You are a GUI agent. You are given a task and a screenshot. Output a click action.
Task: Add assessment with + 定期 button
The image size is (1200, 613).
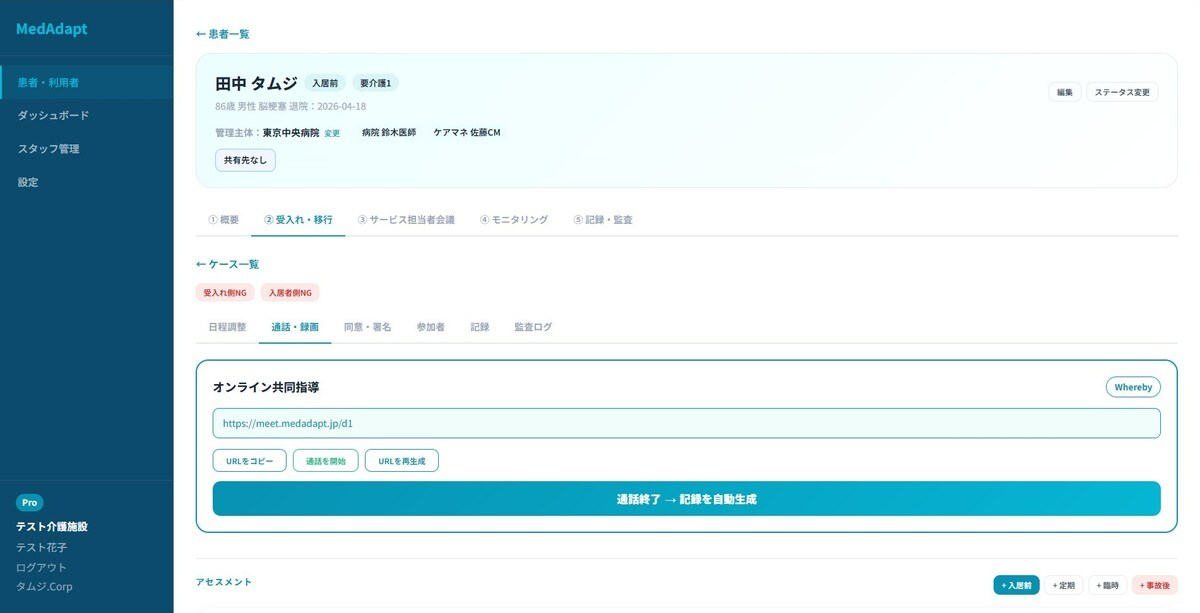point(1064,585)
